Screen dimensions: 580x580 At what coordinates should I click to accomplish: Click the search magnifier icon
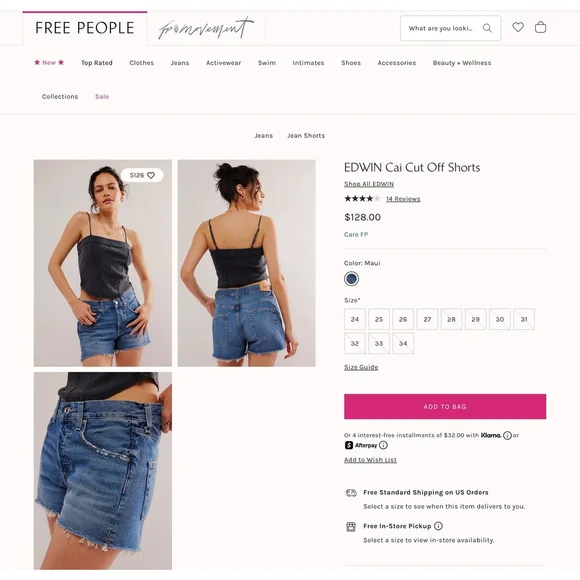[487, 28]
